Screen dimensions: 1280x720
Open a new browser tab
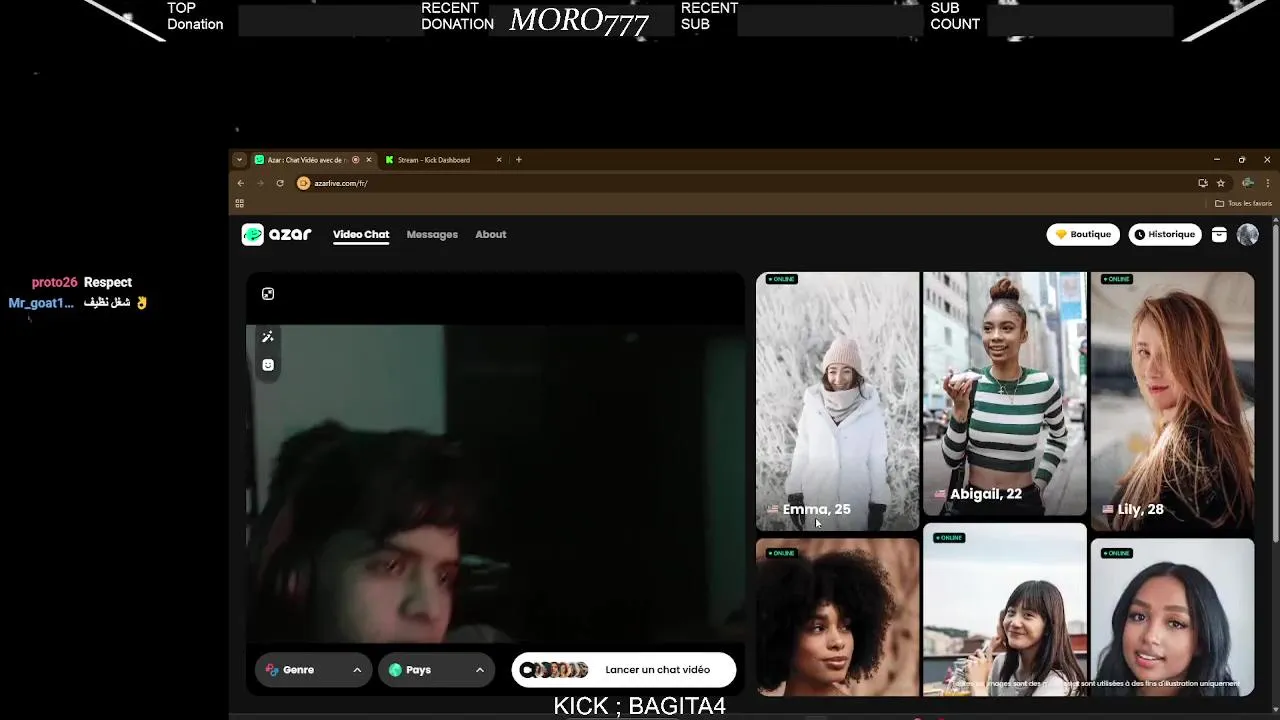point(518,160)
